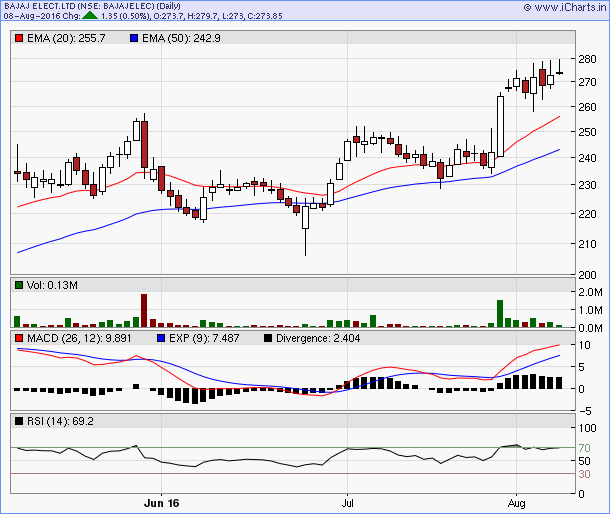Click the 'Jun 16' date axis label
Image resolution: width=610 pixels, height=514 pixels.
tap(161, 503)
